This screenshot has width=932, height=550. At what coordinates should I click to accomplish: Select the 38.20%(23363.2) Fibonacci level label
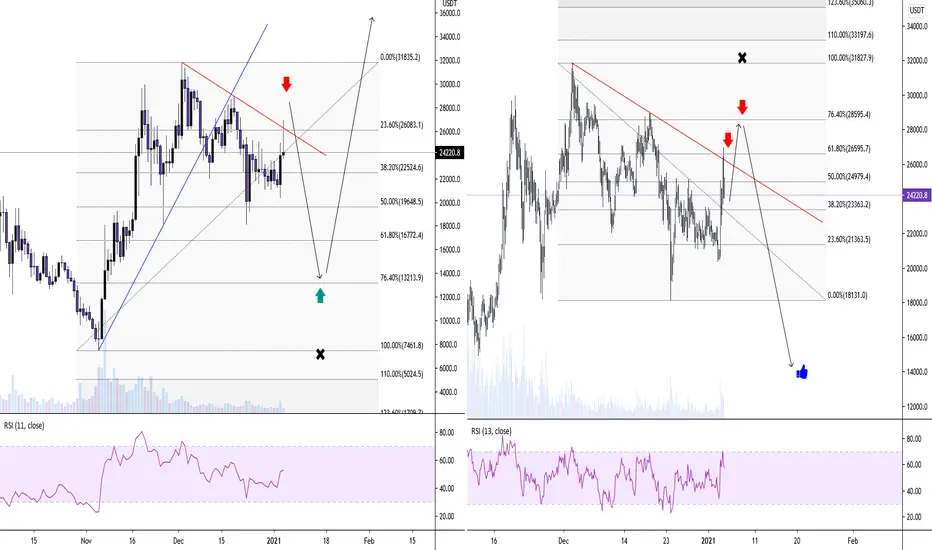pos(849,204)
